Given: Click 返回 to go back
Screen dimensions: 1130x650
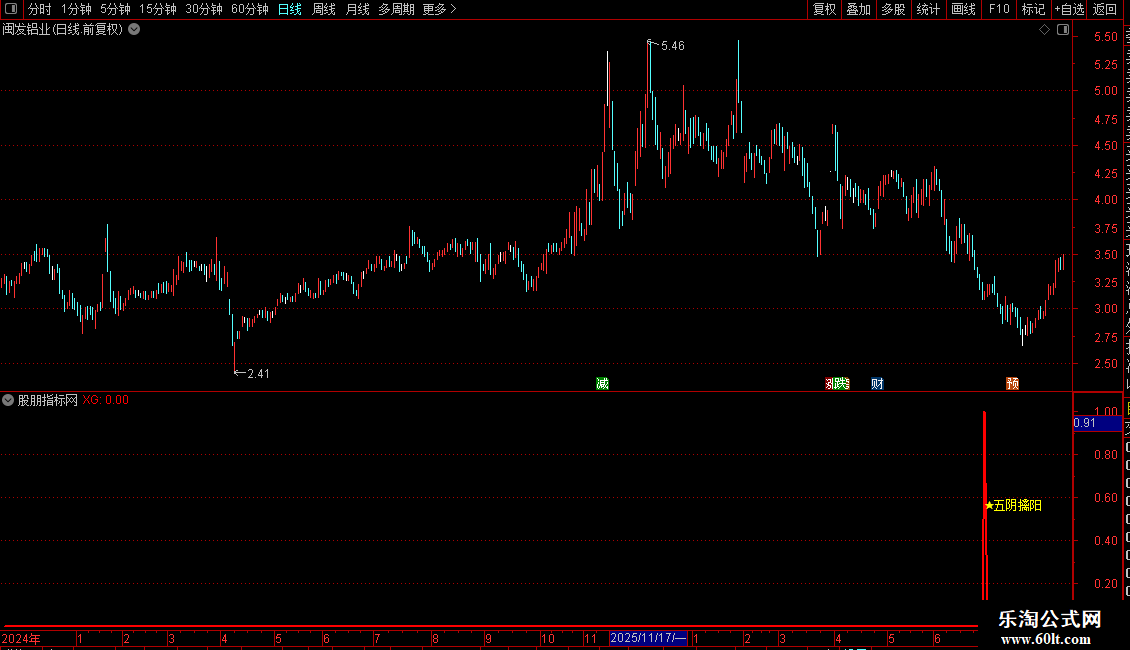Looking at the screenshot, I should pos(1104,9).
